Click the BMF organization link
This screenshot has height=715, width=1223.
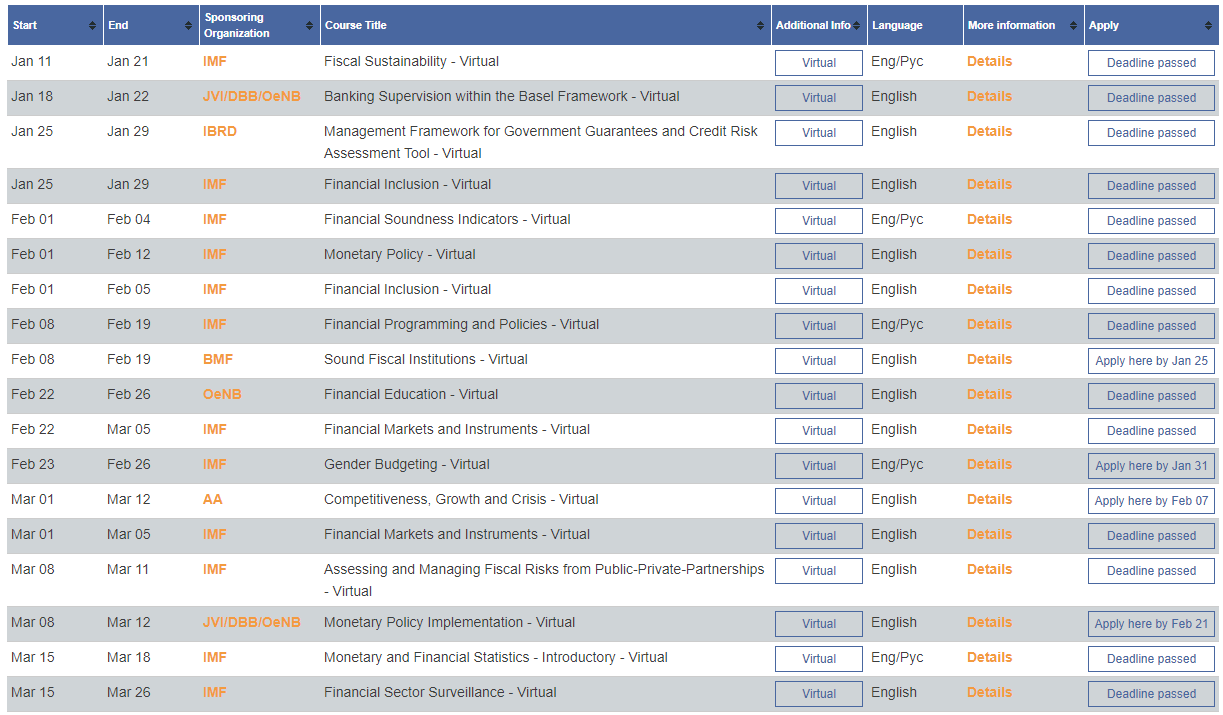point(218,359)
